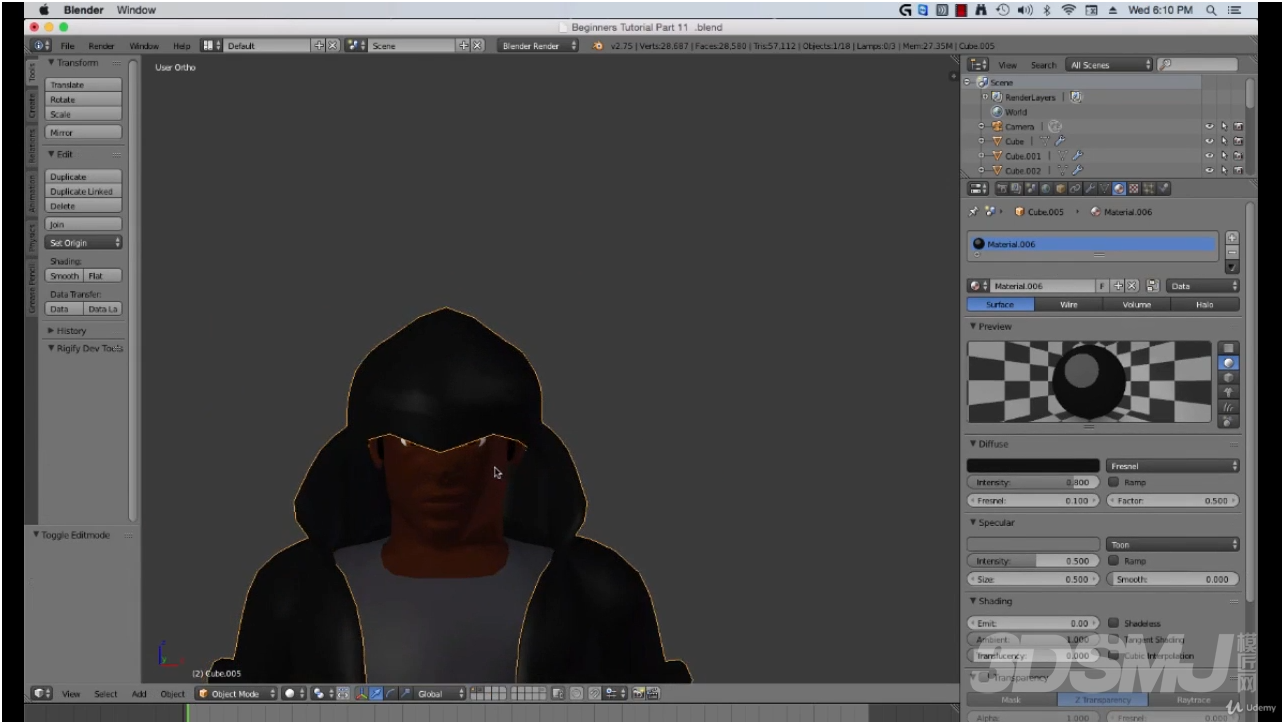Screen dimensions: 1284x724
Task: Open the Physics properties tab icon
Action: coord(1163,188)
